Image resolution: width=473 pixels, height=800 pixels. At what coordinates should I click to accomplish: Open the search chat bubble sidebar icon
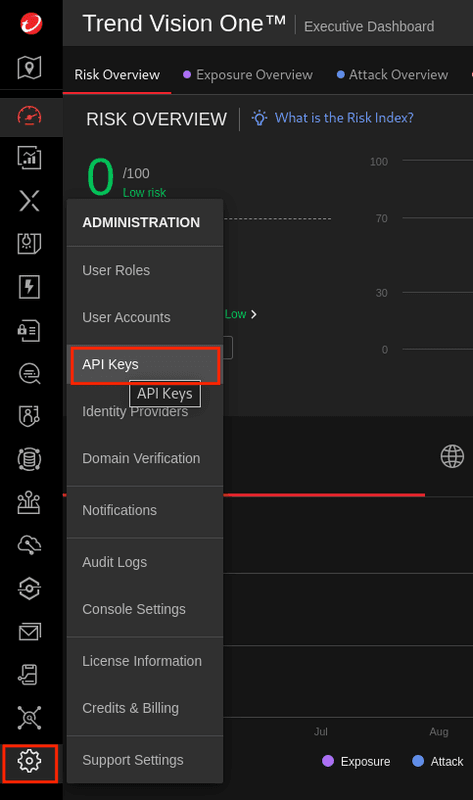point(30,374)
